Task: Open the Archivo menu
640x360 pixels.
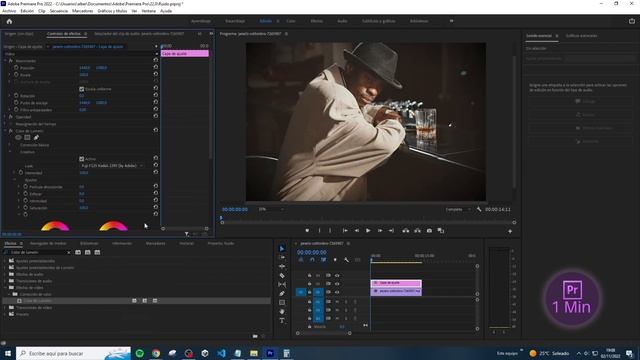Action: pyautogui.click(x=9, y=11)
